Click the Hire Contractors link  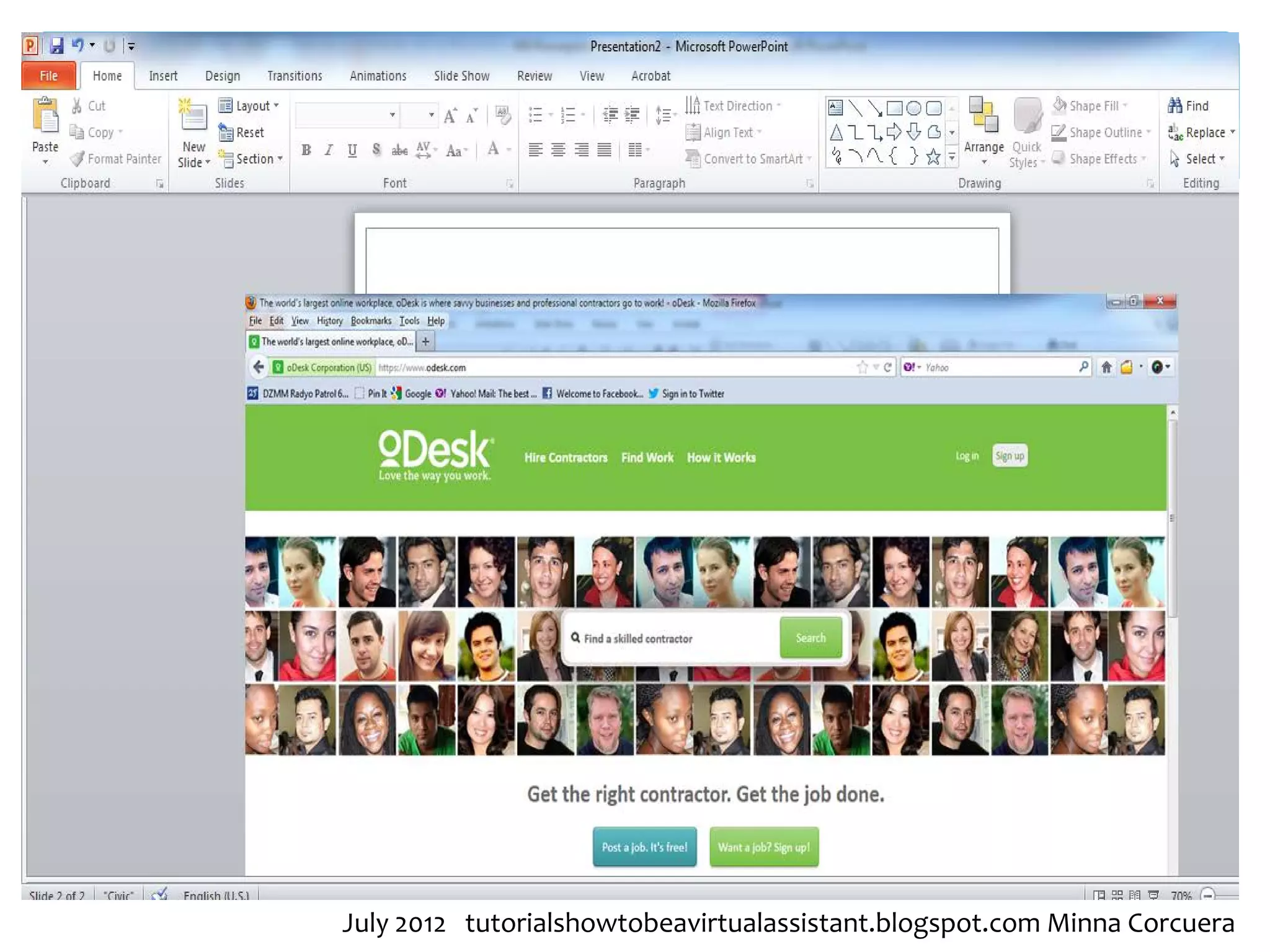[x=566, y=458]
